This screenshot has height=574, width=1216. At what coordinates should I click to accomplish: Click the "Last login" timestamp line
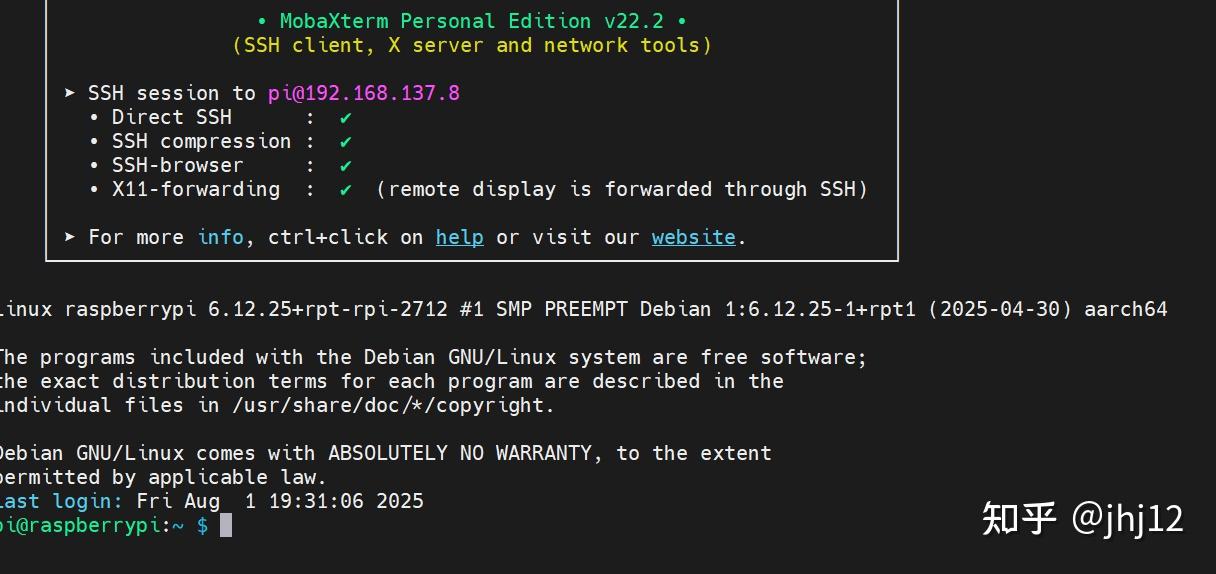279,501
